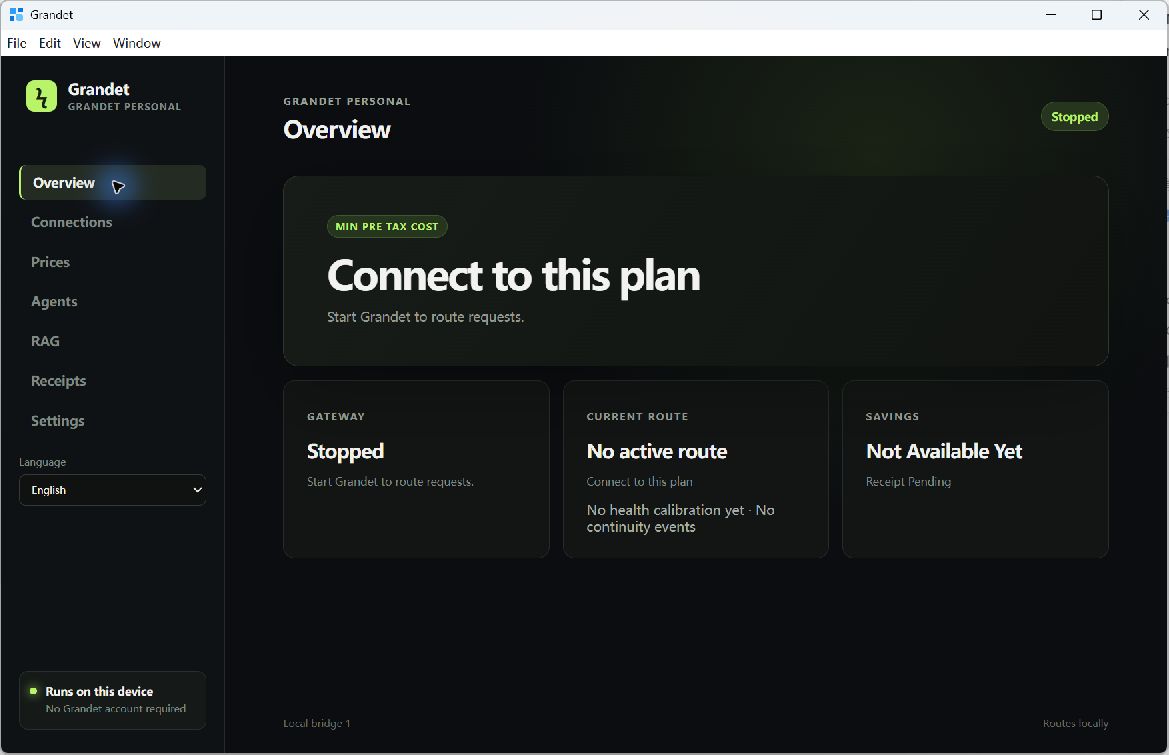
Task: Open the File menu
Action: [16, 43]
